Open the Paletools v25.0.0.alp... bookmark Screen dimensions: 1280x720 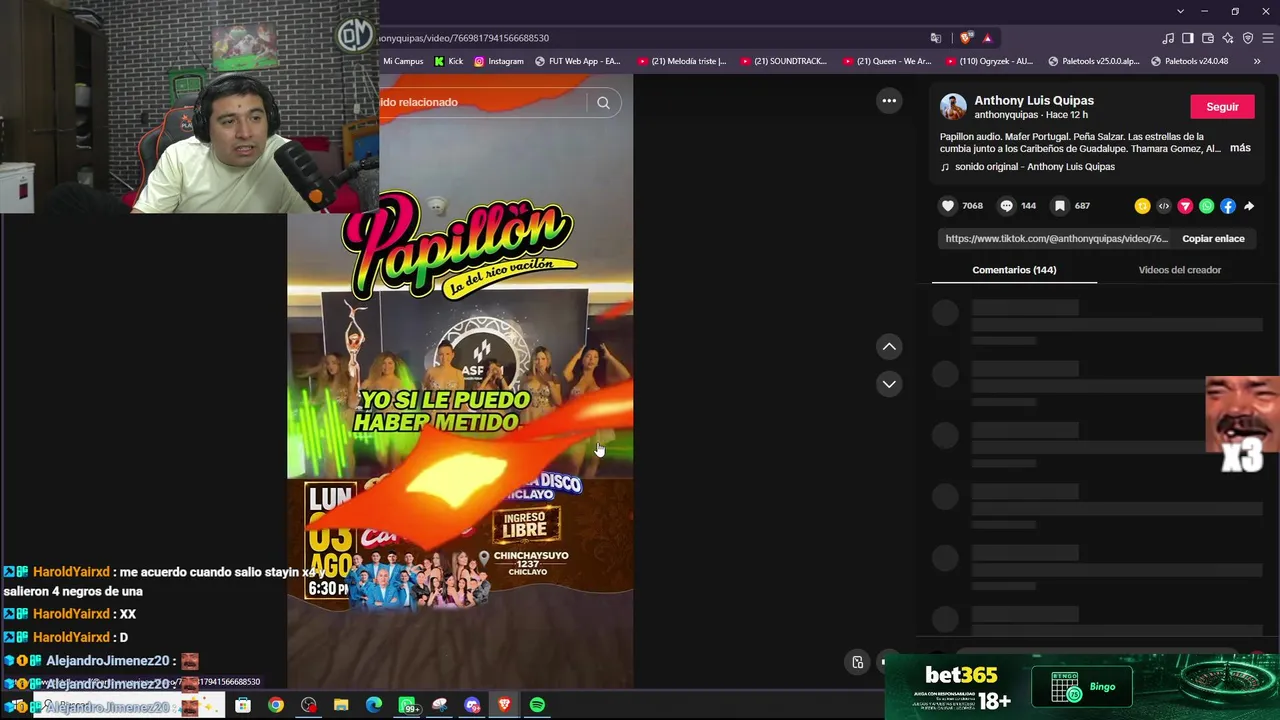(x=1093, y=61)
